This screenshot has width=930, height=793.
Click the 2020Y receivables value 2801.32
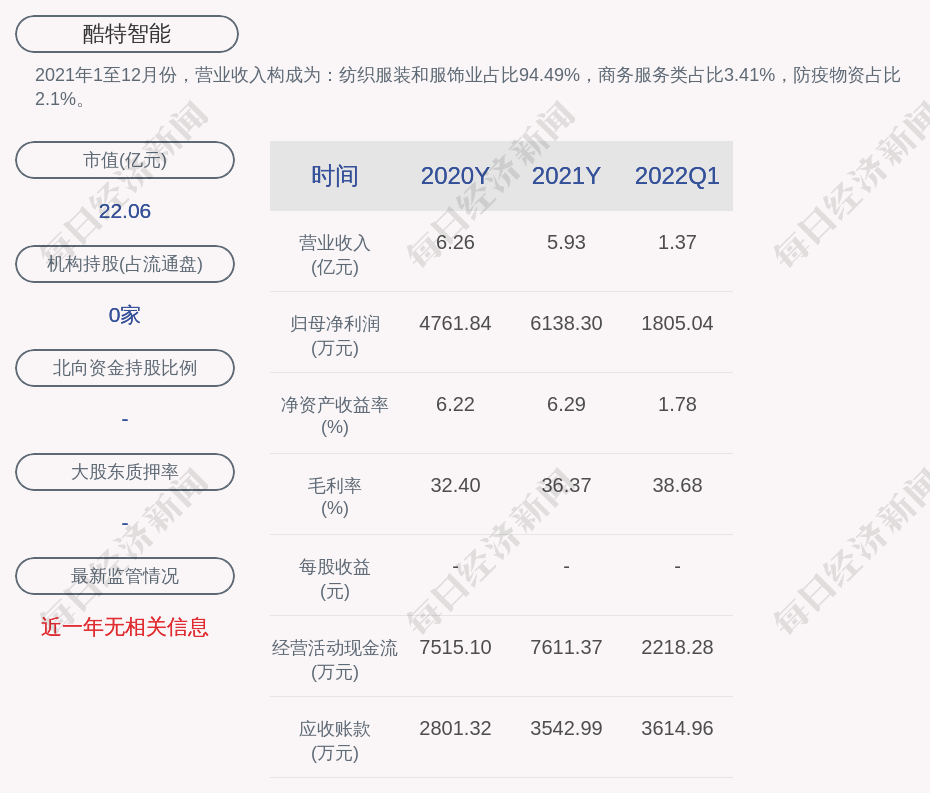point(455,728)
